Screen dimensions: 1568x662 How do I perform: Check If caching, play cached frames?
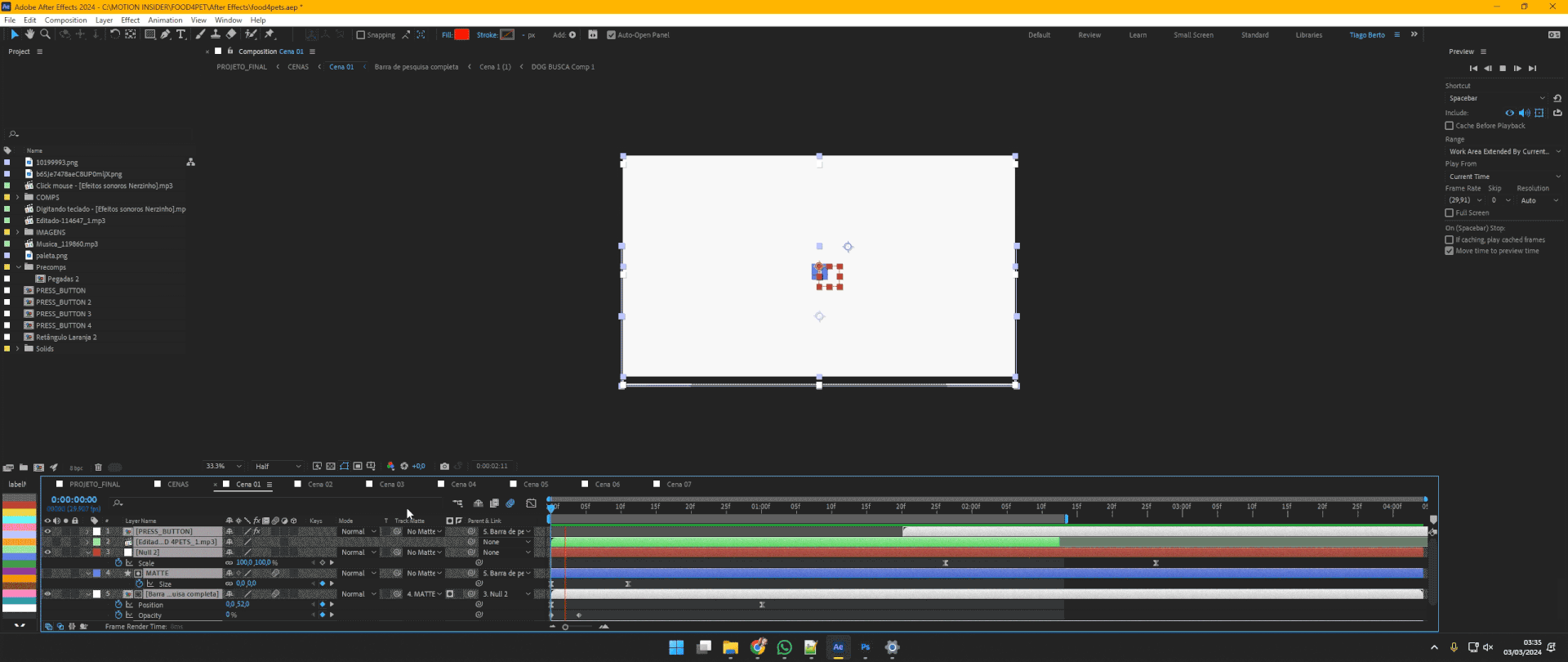pyautogui.click(x=1450, y=239)
